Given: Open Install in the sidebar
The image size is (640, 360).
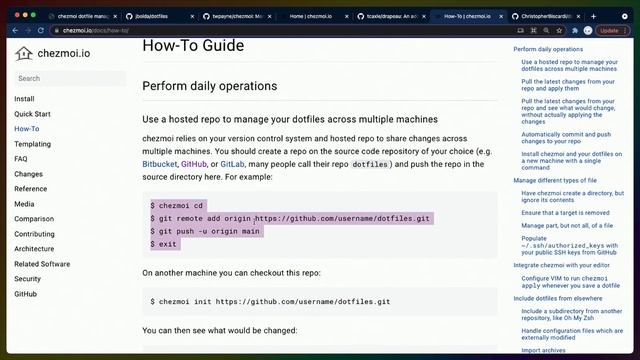Looking at the screenshot, I should click(24, 99).
